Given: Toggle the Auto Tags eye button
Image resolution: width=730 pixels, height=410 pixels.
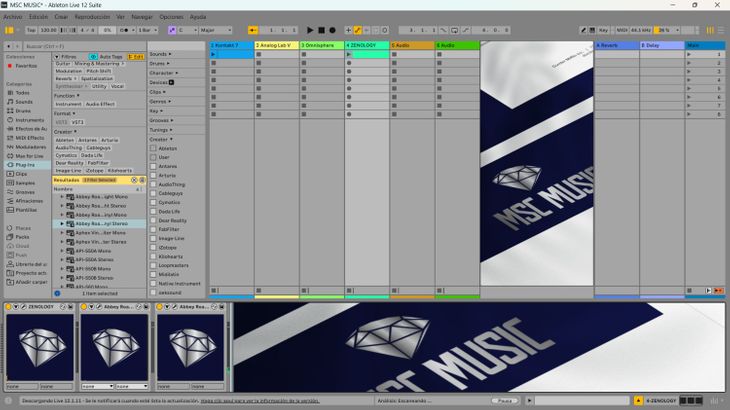Looking at the screenshot, I should (93, 57).
